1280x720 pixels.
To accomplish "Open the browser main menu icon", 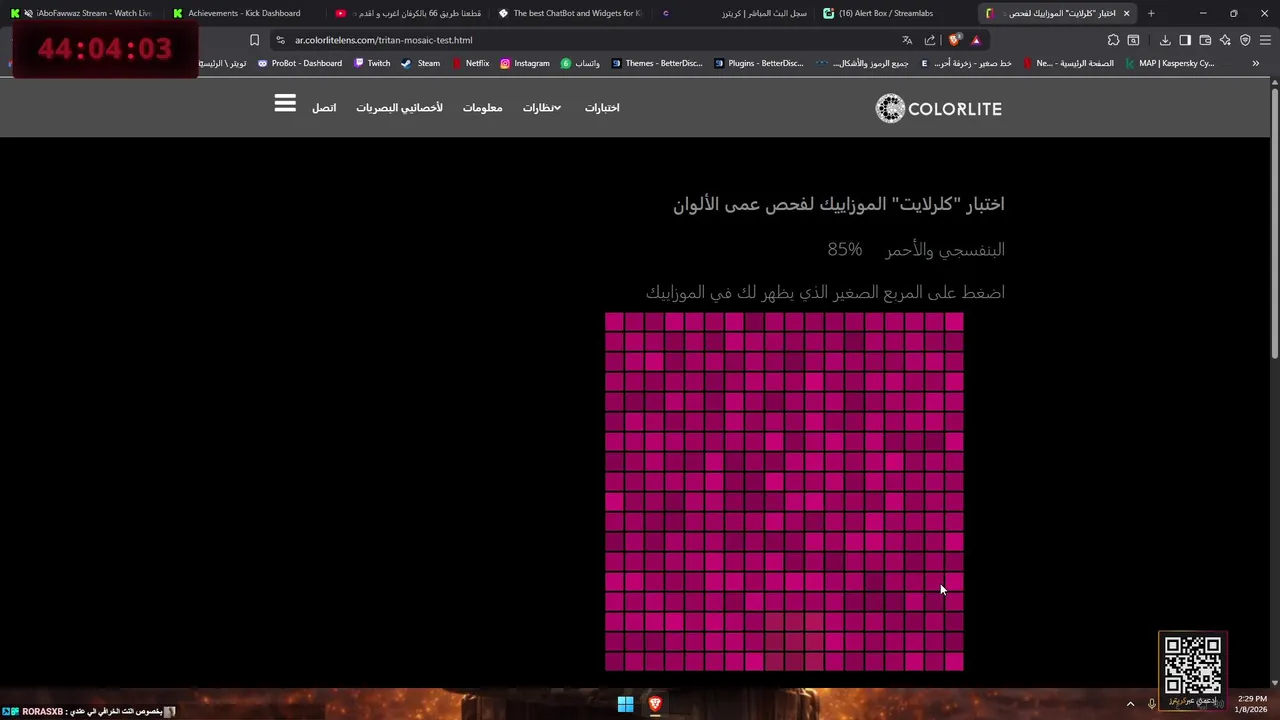I will 1265,40.
